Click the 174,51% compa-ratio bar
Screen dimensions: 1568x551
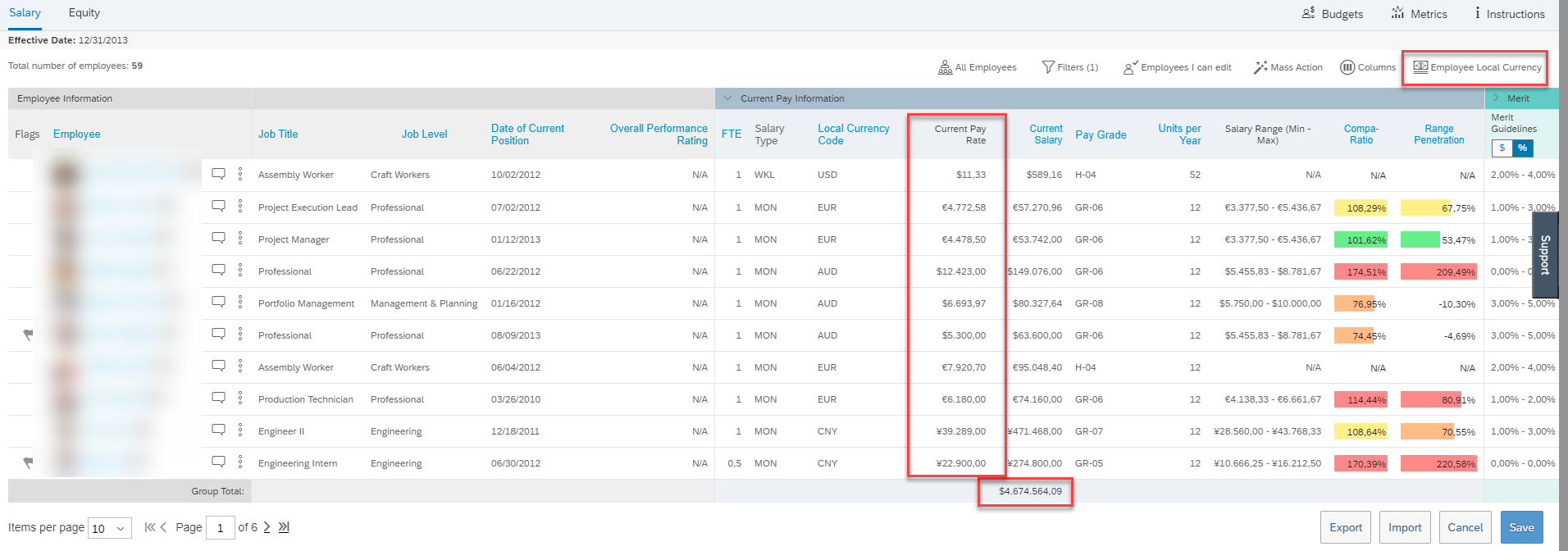coord(1361,271)
